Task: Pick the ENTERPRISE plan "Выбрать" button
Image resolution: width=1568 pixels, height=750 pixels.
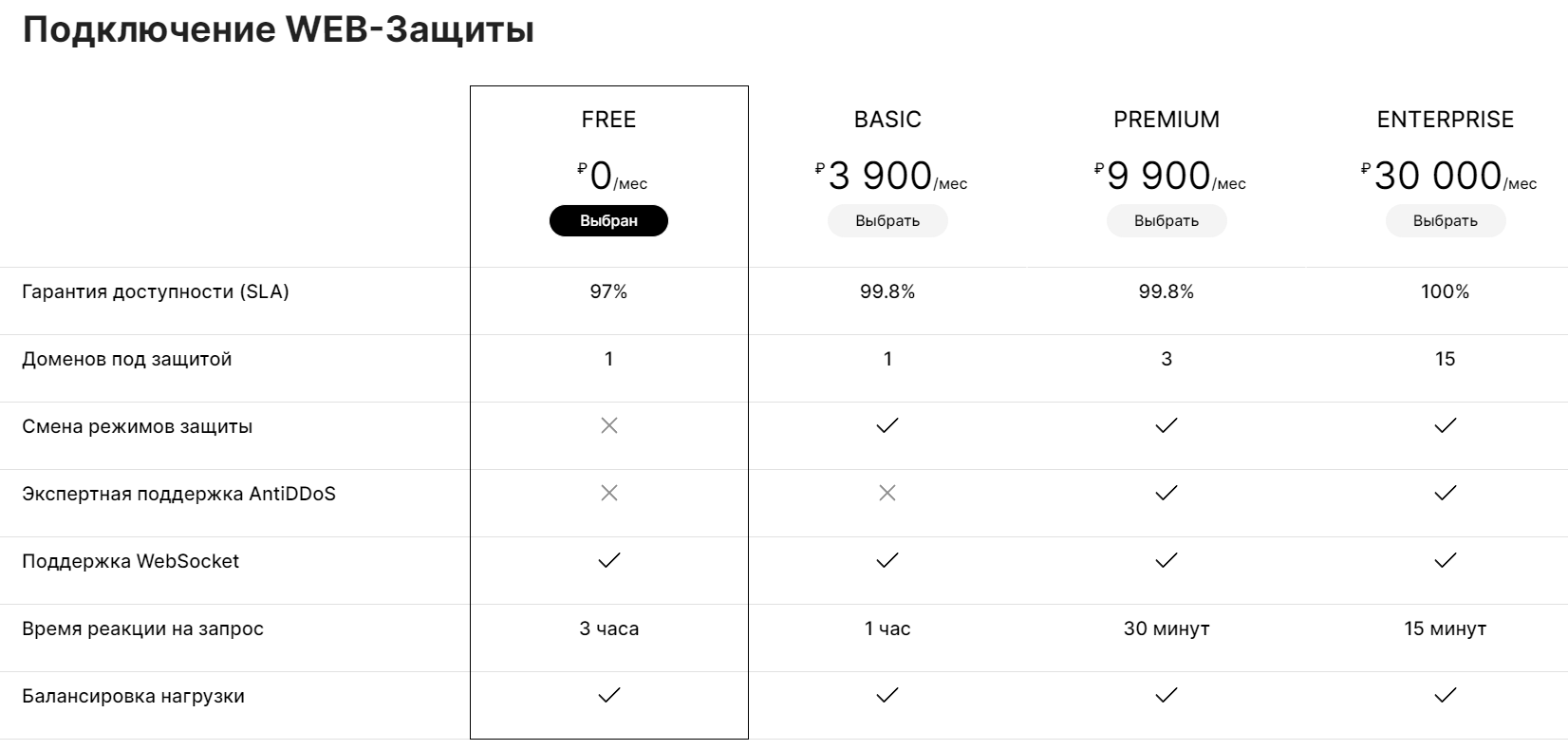Action: click(x=1445, y=221)
